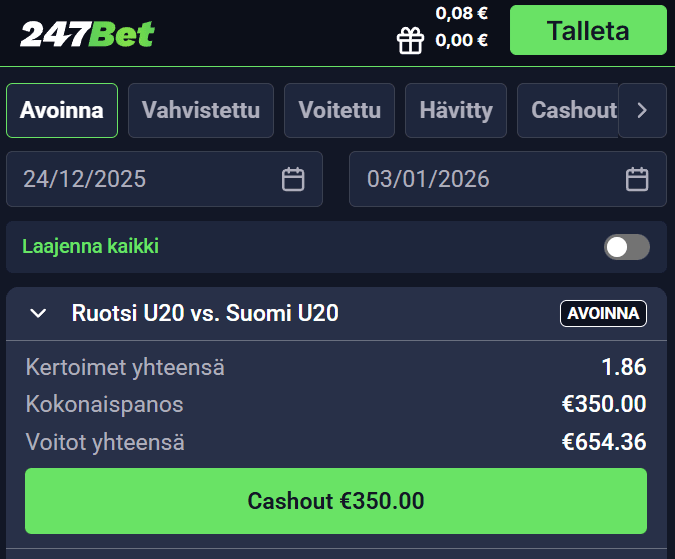Open calendar for start date 24/12/2025
The height and width of the screenshot is (559, 675).
293,179
